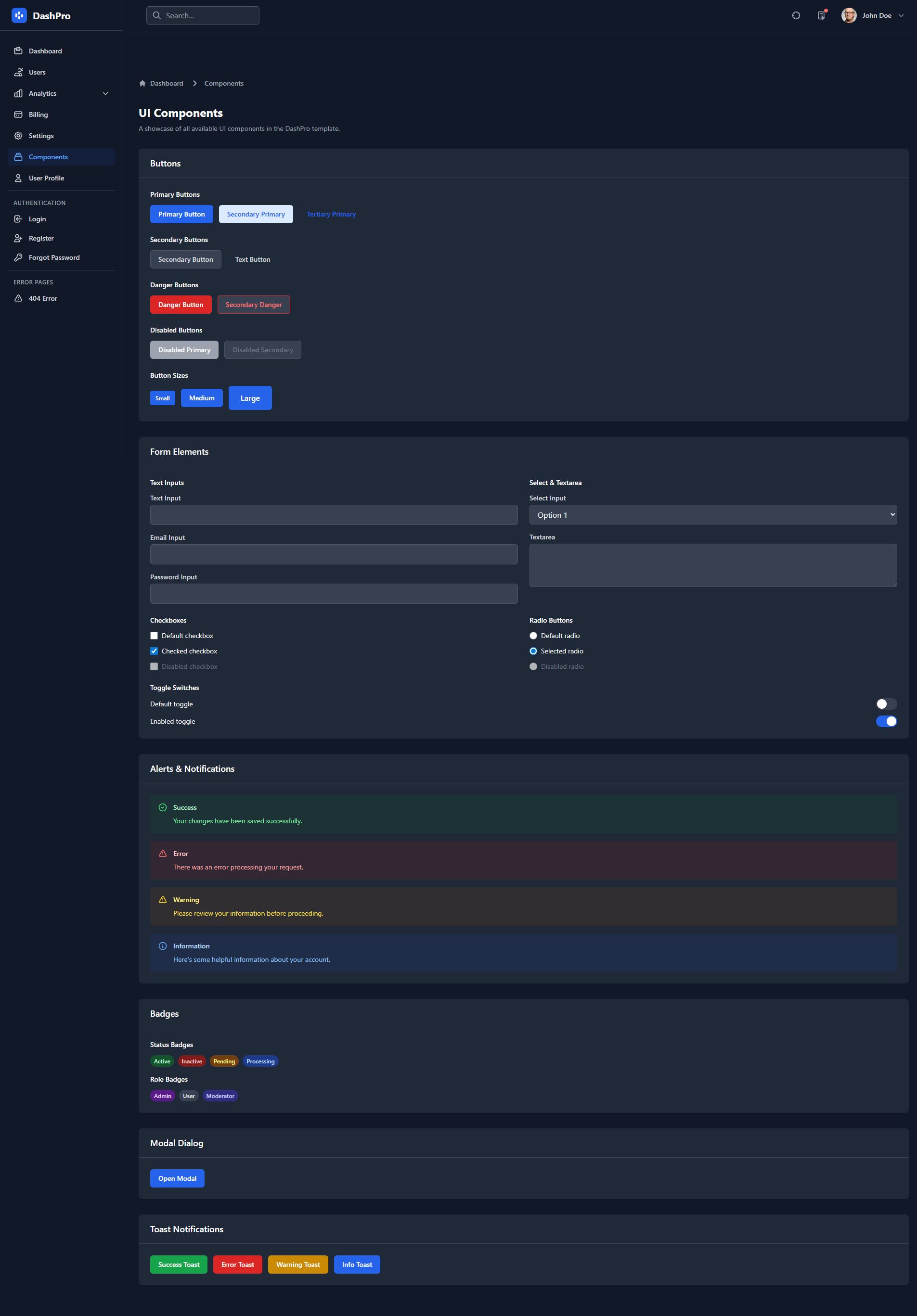The width and height of the screenshot is (917, 1316).
Task: Click the Billing card icon
Action: pyautogui.click(x=18, y=115)
